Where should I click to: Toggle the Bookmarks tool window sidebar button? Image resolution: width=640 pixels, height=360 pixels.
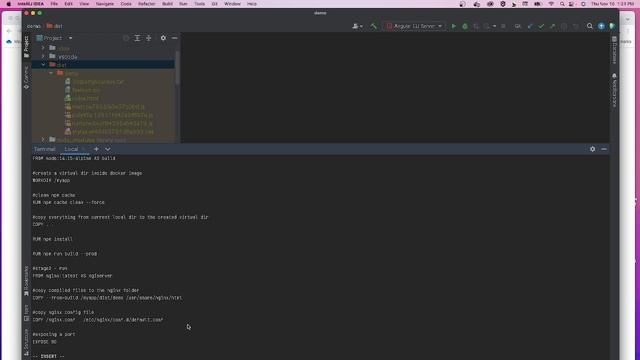(x=27, y=281)
